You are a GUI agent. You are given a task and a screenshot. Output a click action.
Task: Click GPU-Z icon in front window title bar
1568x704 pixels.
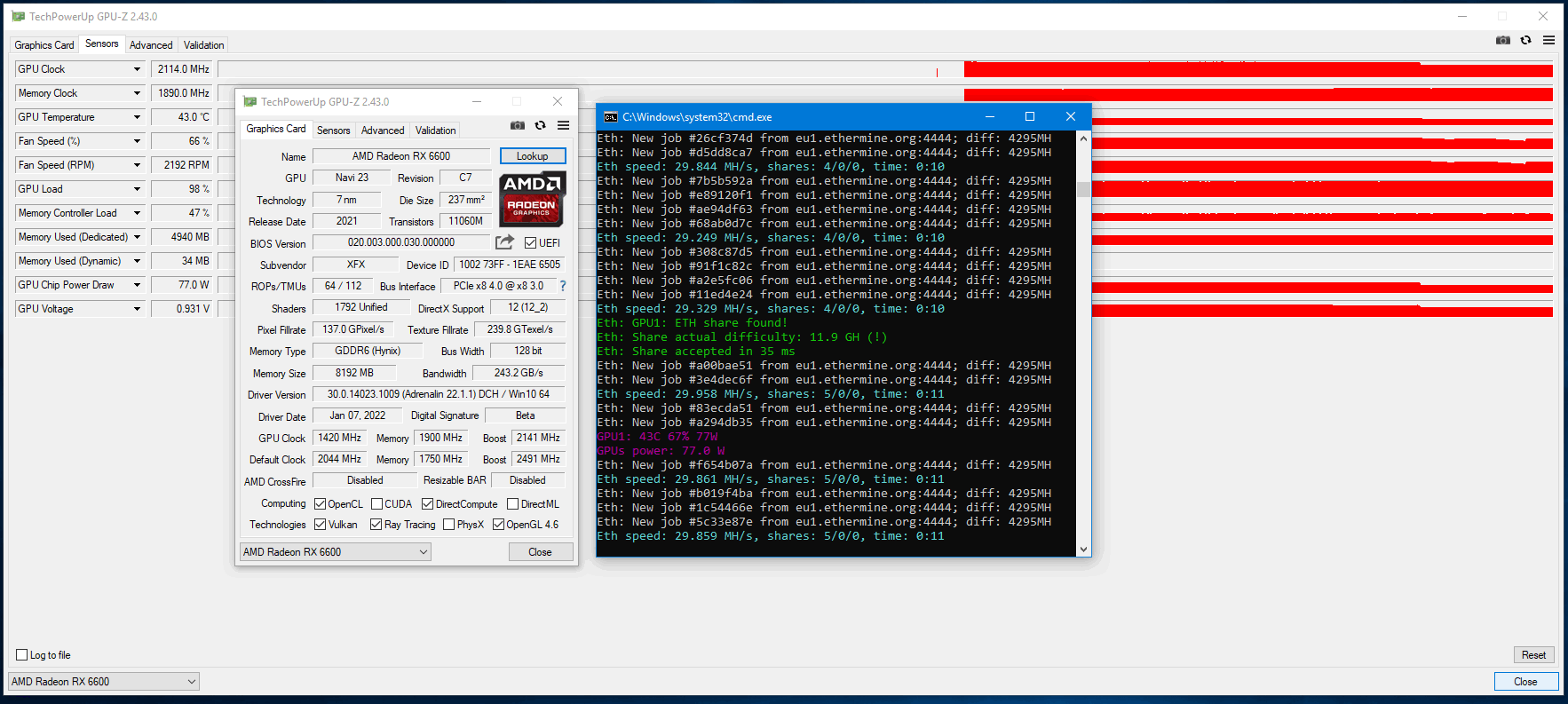pyautogui.click(x=249, y=101)
